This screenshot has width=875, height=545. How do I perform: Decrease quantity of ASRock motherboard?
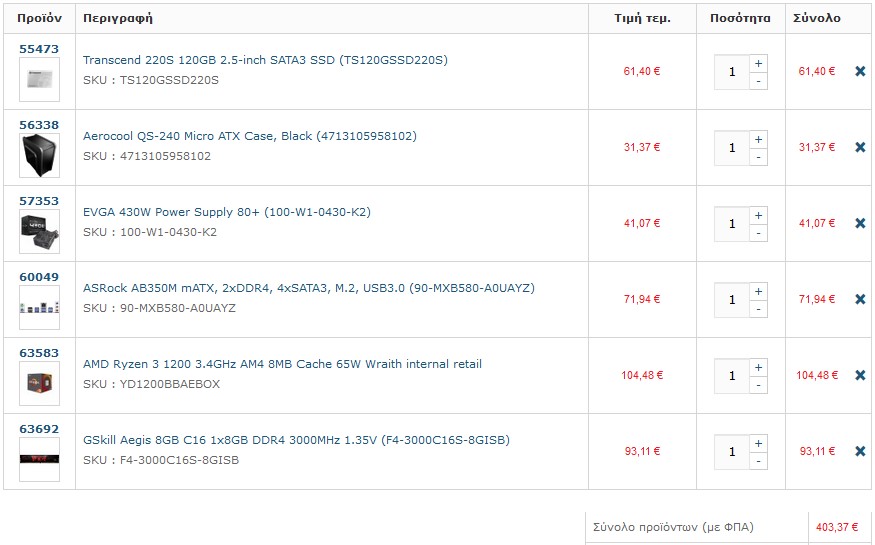758,309
